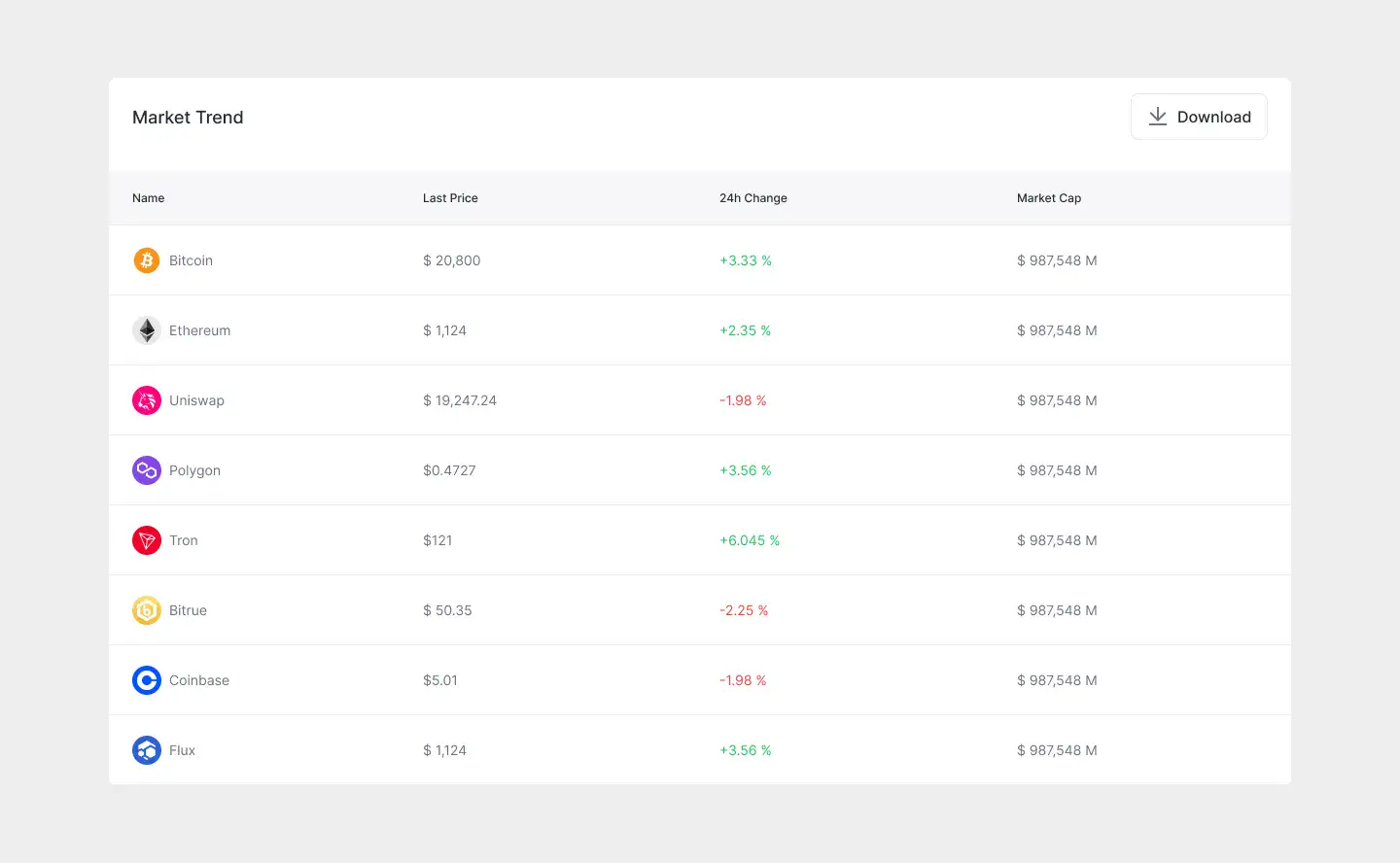Click the Polygon purple icon

click(x=147, y=470)
